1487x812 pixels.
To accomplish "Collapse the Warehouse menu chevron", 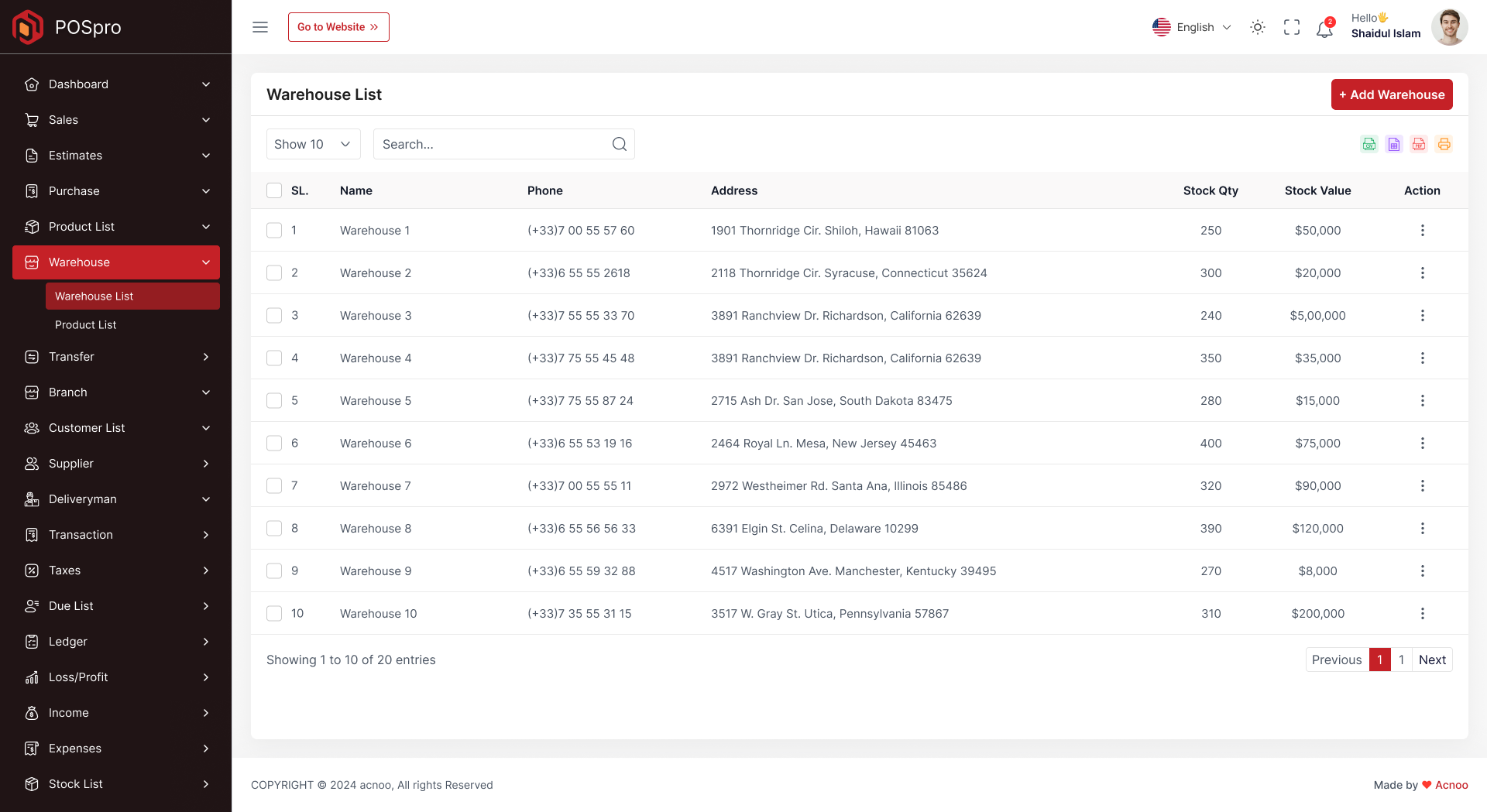I will [206, 262].
